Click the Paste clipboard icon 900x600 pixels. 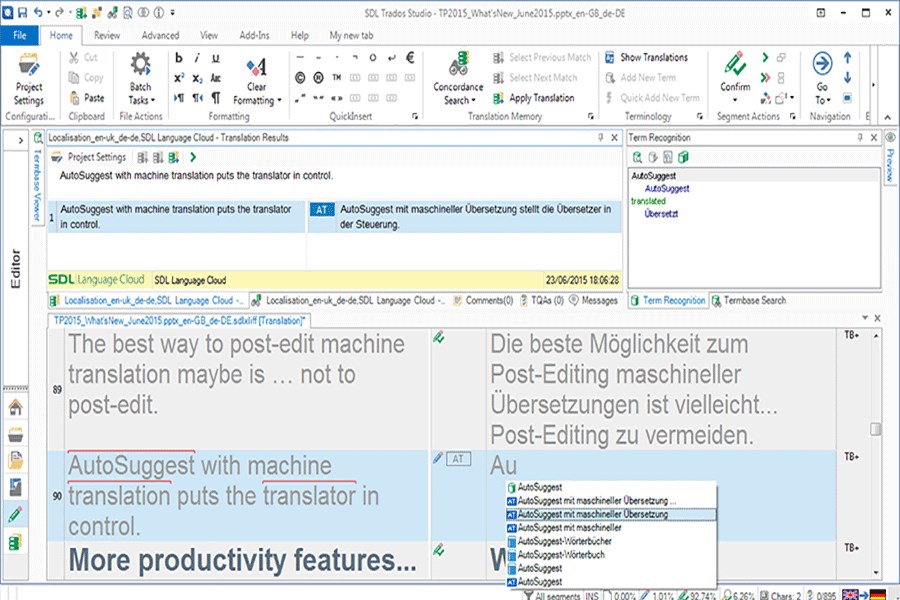pyautogui.click(x=86, y=98)
